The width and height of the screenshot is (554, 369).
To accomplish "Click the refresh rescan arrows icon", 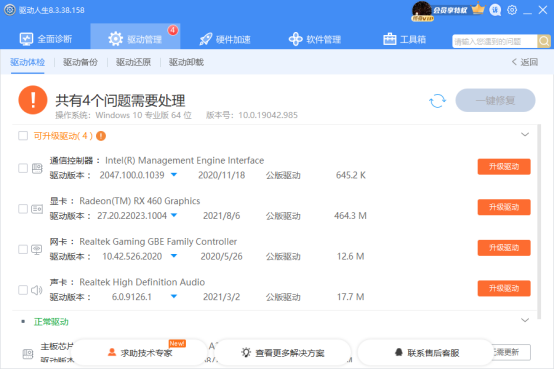I will pos(437,101).
